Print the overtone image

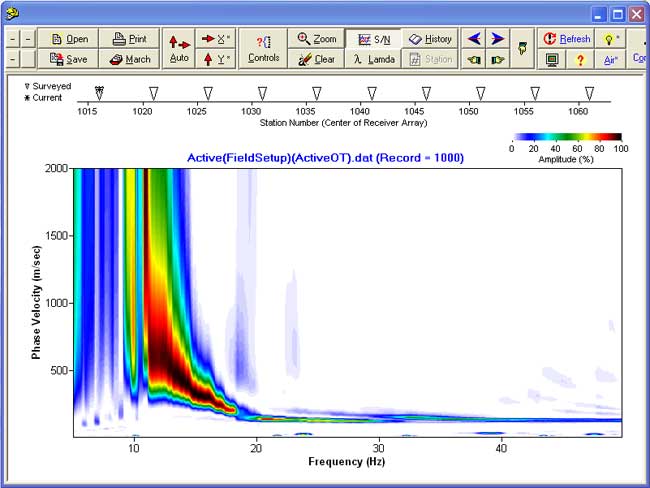tap(129, 39)
